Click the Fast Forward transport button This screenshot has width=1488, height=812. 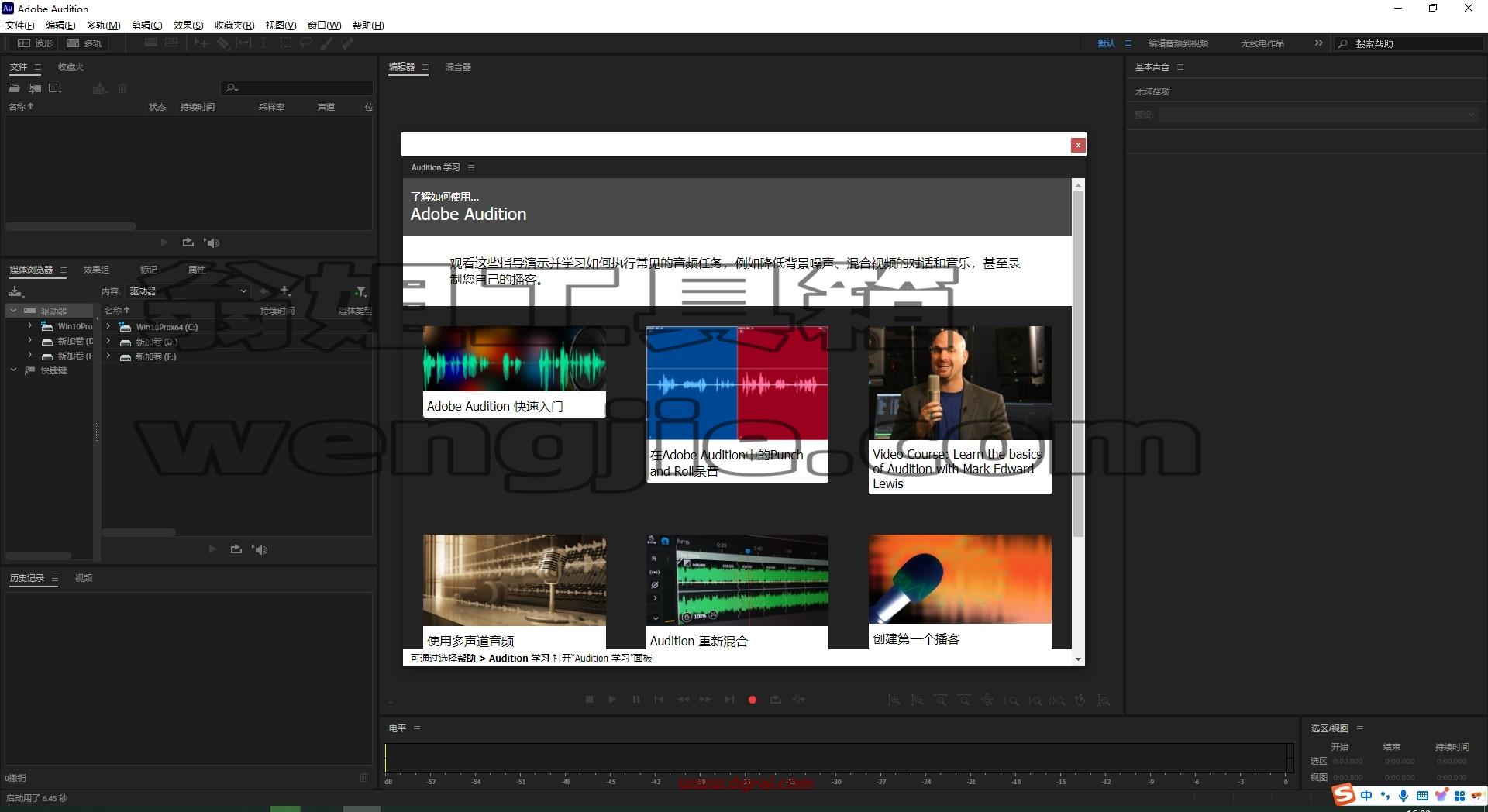point(705,700)
